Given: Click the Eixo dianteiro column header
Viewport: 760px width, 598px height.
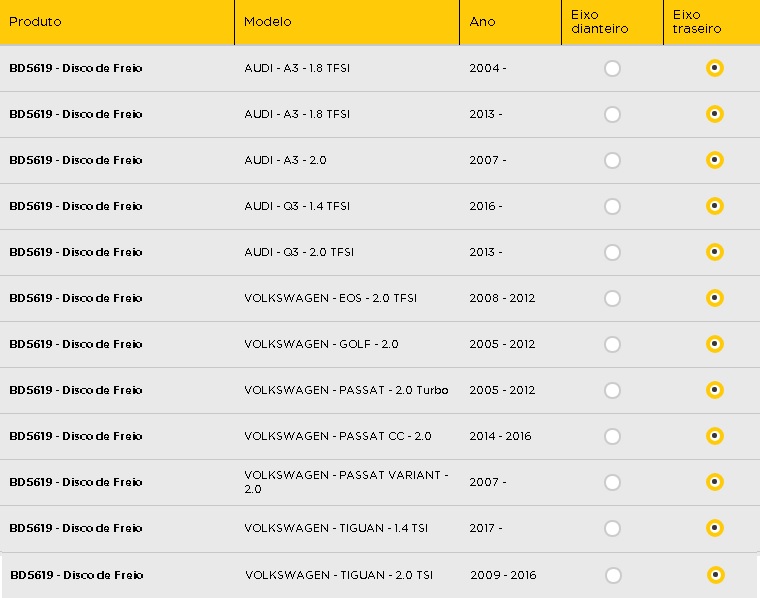Looking at the screenshot, I should click(x=600, y=22).
